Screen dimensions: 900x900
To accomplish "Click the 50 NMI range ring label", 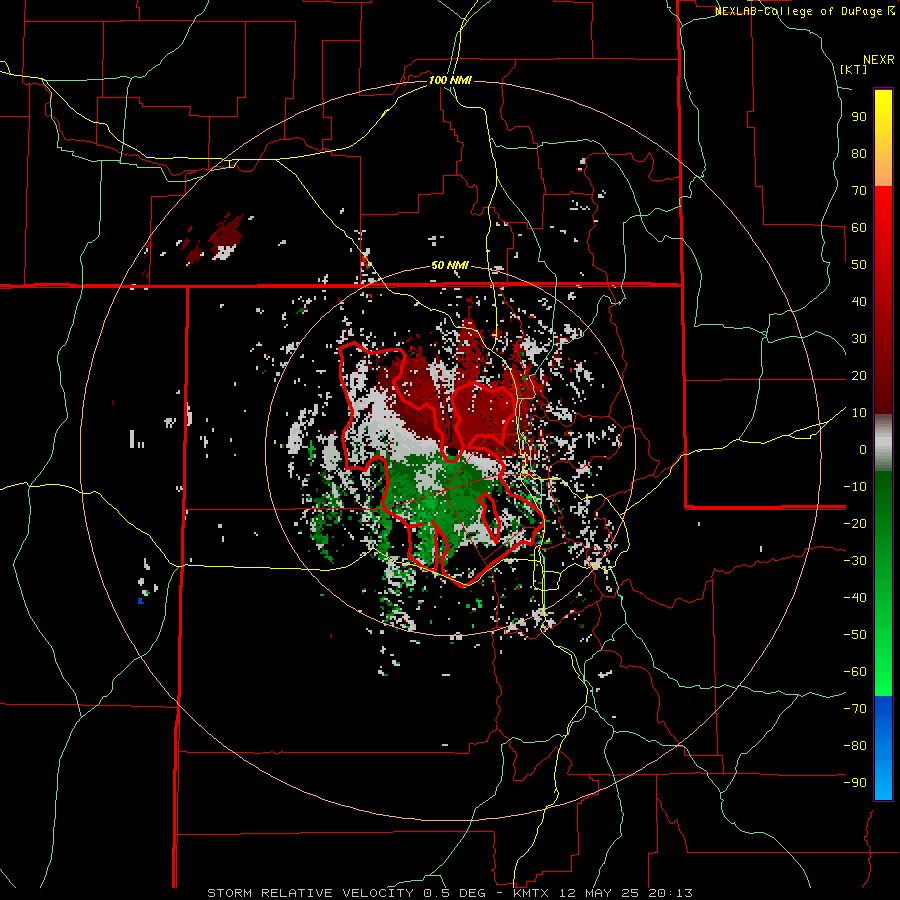I will pos(450,265).
